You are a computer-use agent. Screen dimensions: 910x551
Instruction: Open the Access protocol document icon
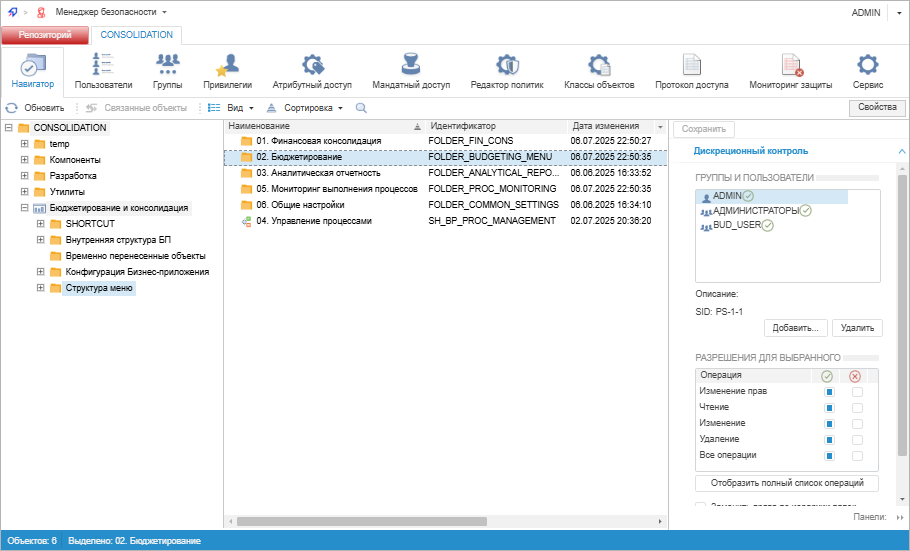click(692, 64)
